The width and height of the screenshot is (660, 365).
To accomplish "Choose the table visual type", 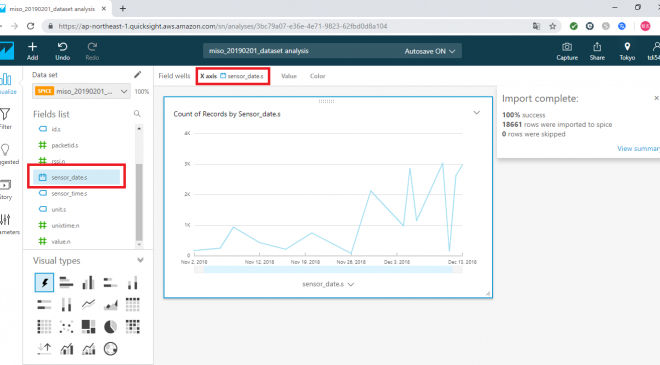I will coord(44,326).
